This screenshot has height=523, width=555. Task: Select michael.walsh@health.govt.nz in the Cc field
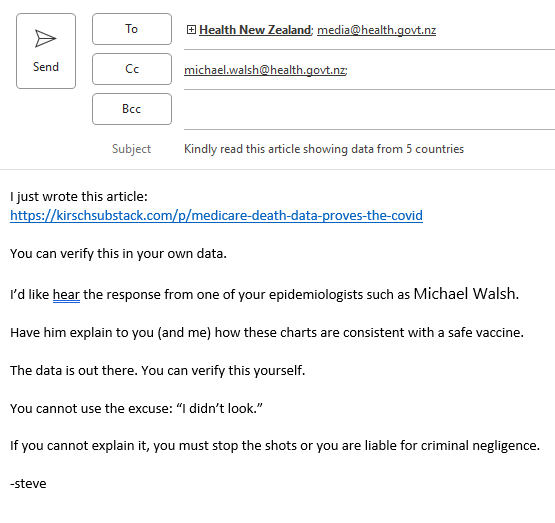(265, 70)
